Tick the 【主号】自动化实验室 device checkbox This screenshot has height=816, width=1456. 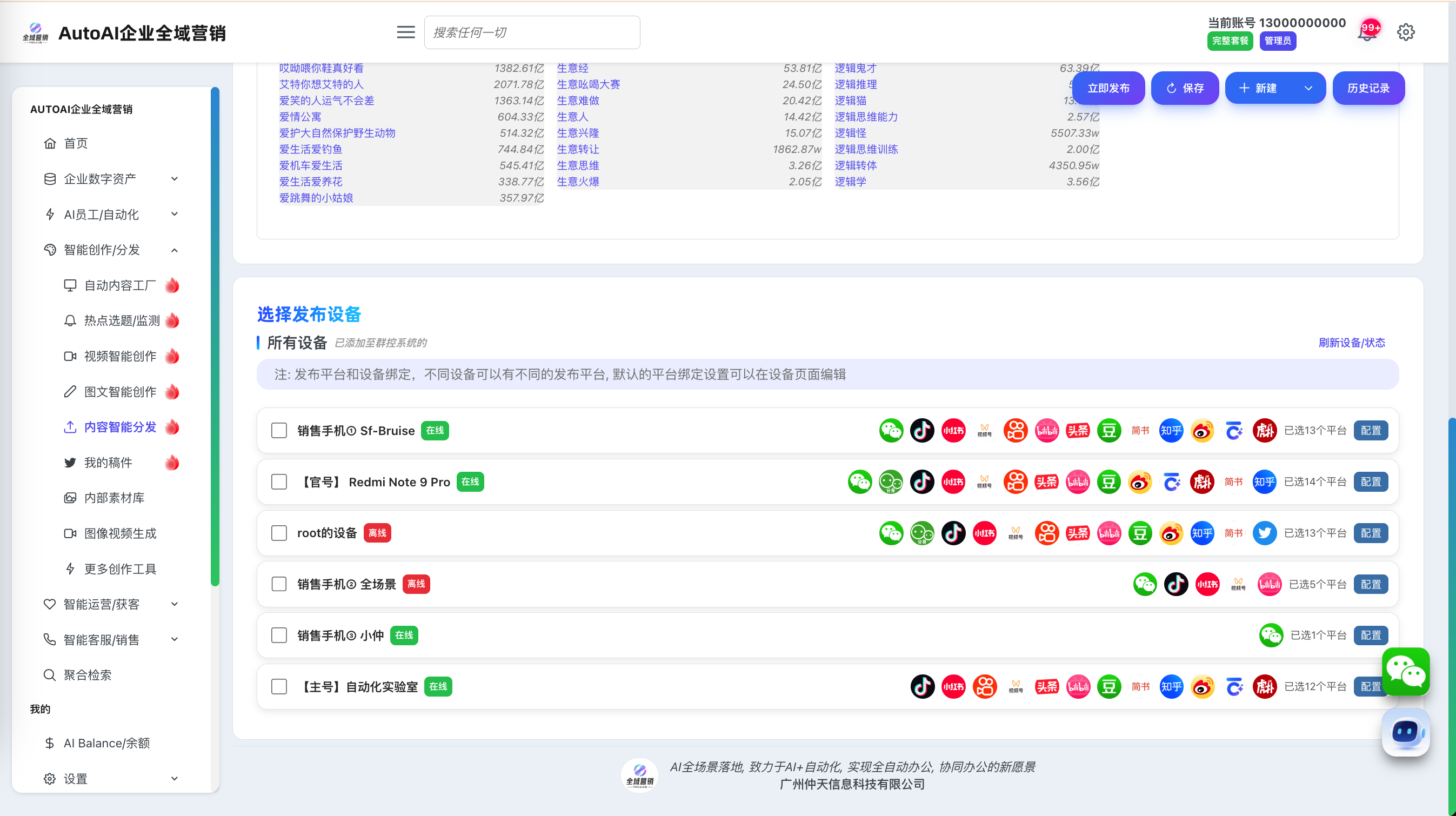[x=279, y=687]
